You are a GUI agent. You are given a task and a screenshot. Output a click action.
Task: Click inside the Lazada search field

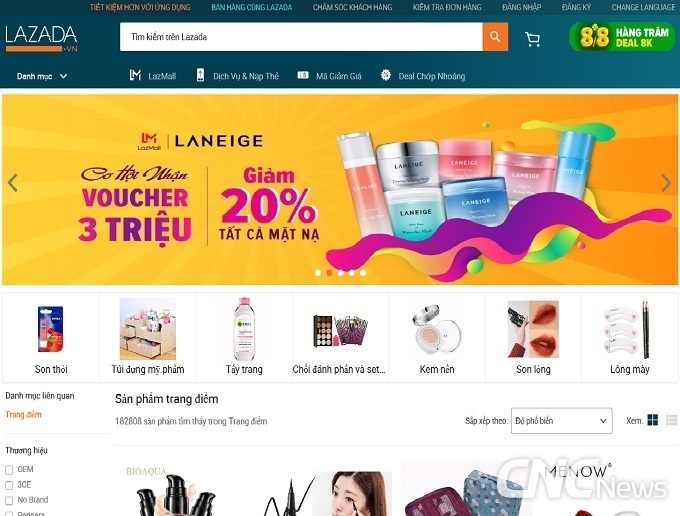pos(301,37)
